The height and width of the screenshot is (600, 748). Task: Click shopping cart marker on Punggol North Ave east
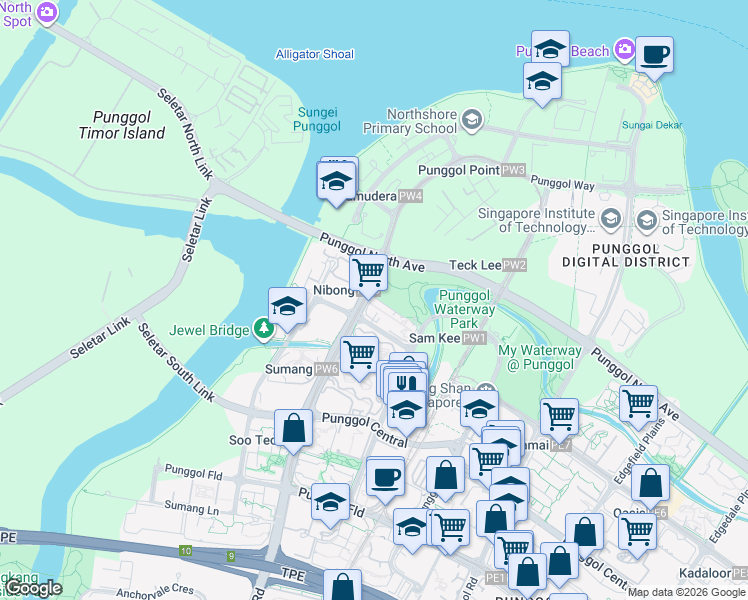click(x=638, y=406)
